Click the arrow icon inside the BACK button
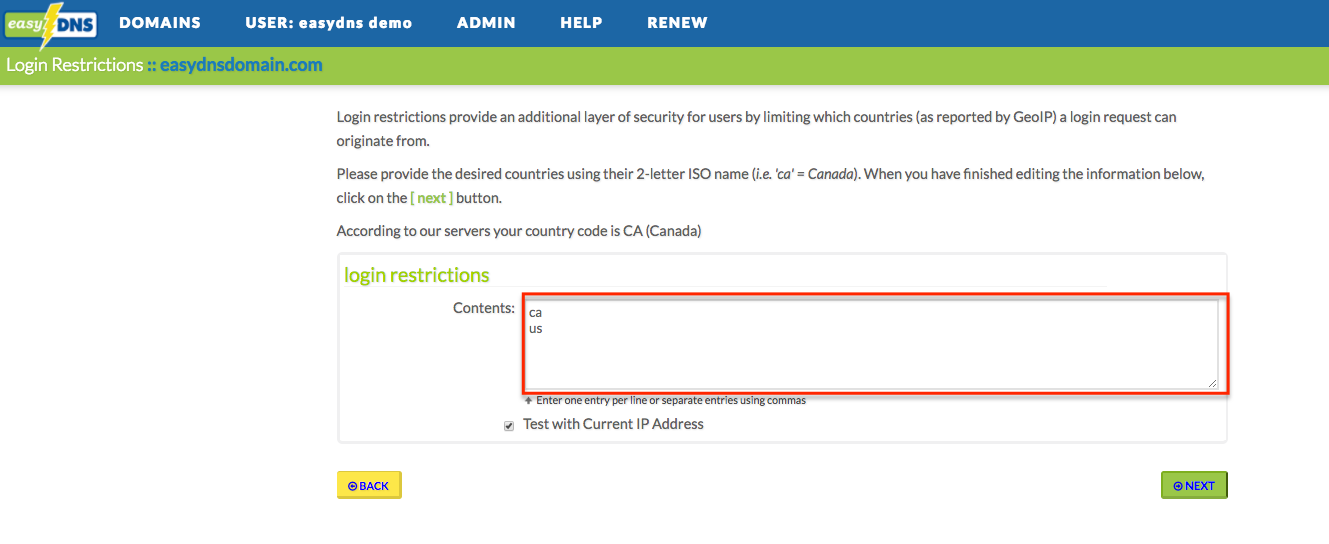The width and height of the screenshot is (1329, 544). point(352,486)
